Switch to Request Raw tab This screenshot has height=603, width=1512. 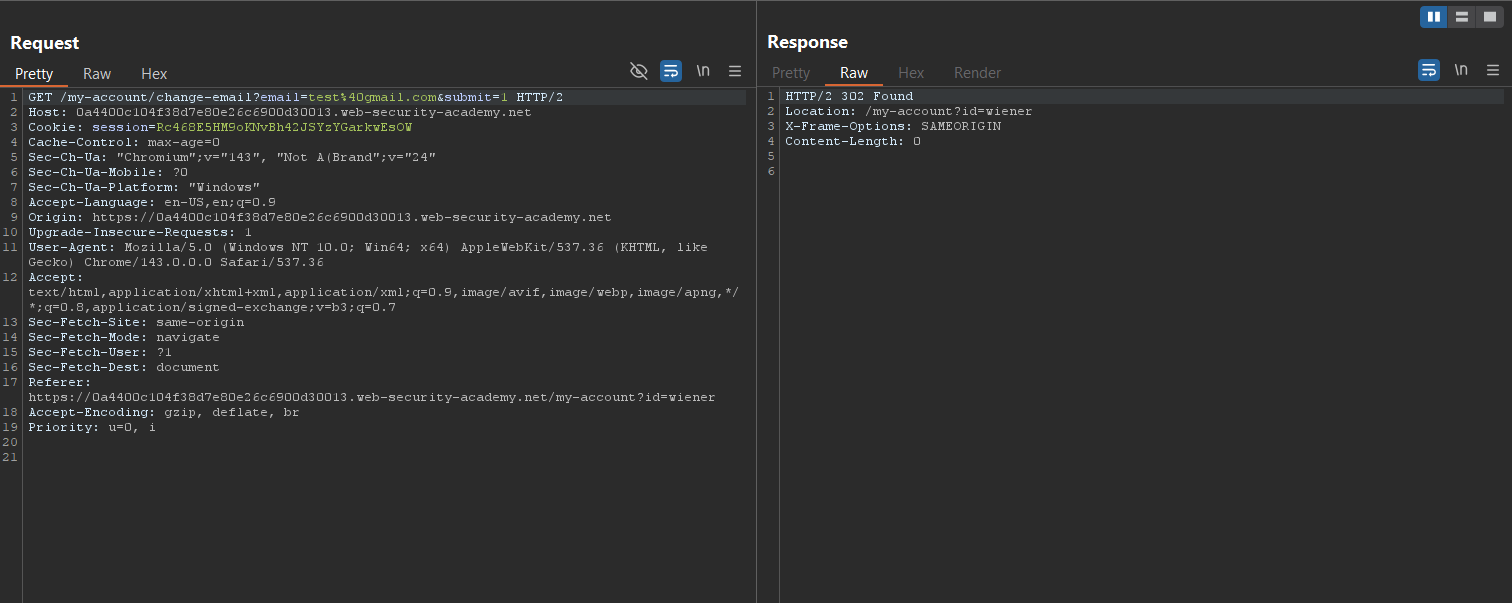97,74
